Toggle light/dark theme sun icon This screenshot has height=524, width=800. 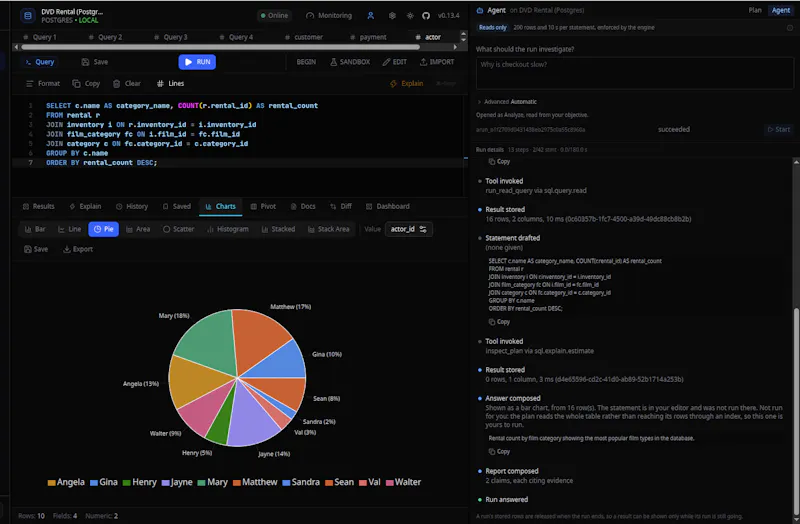pos(410,15)
